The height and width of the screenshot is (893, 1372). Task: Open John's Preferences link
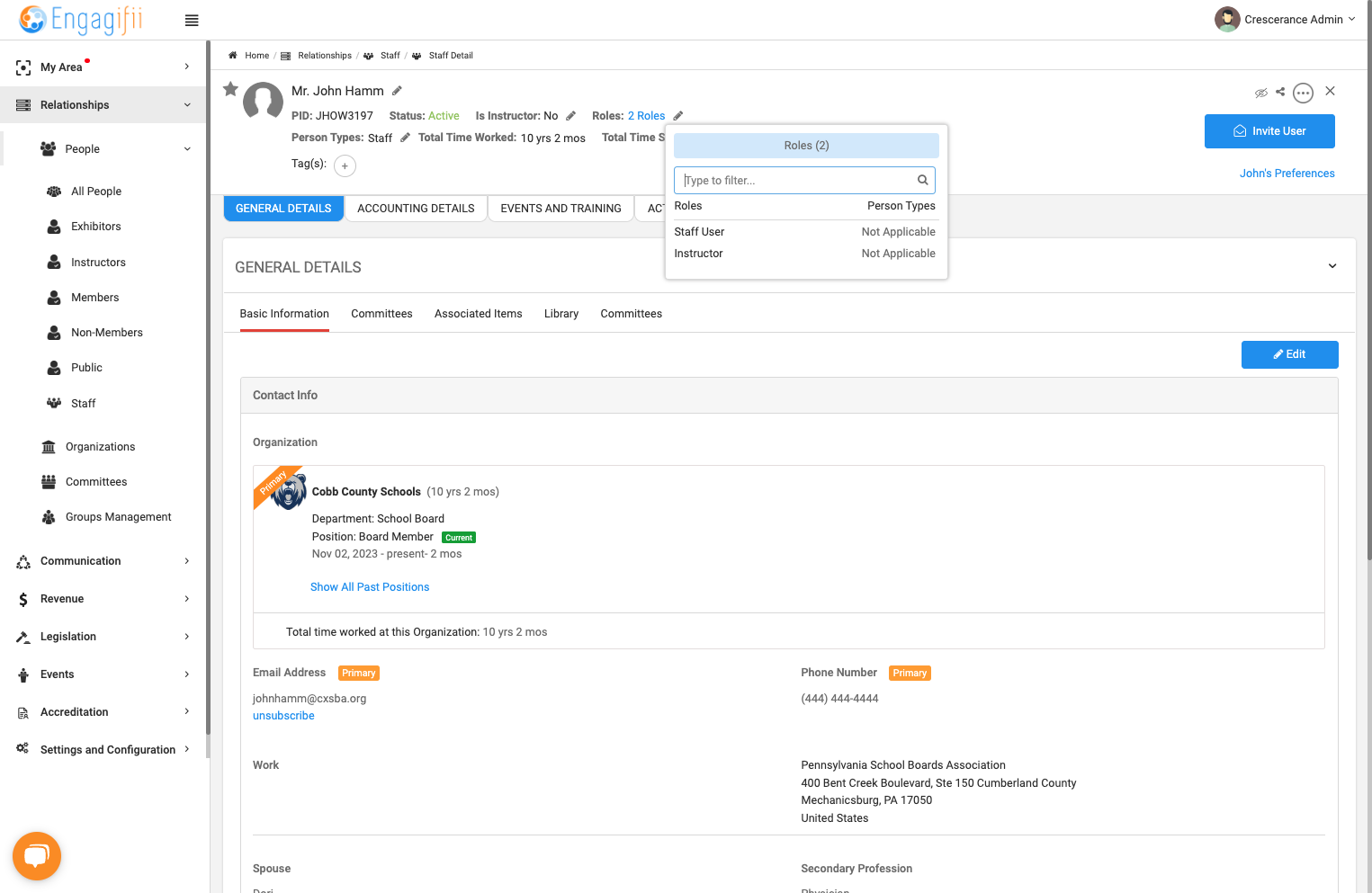point(1287,174)
